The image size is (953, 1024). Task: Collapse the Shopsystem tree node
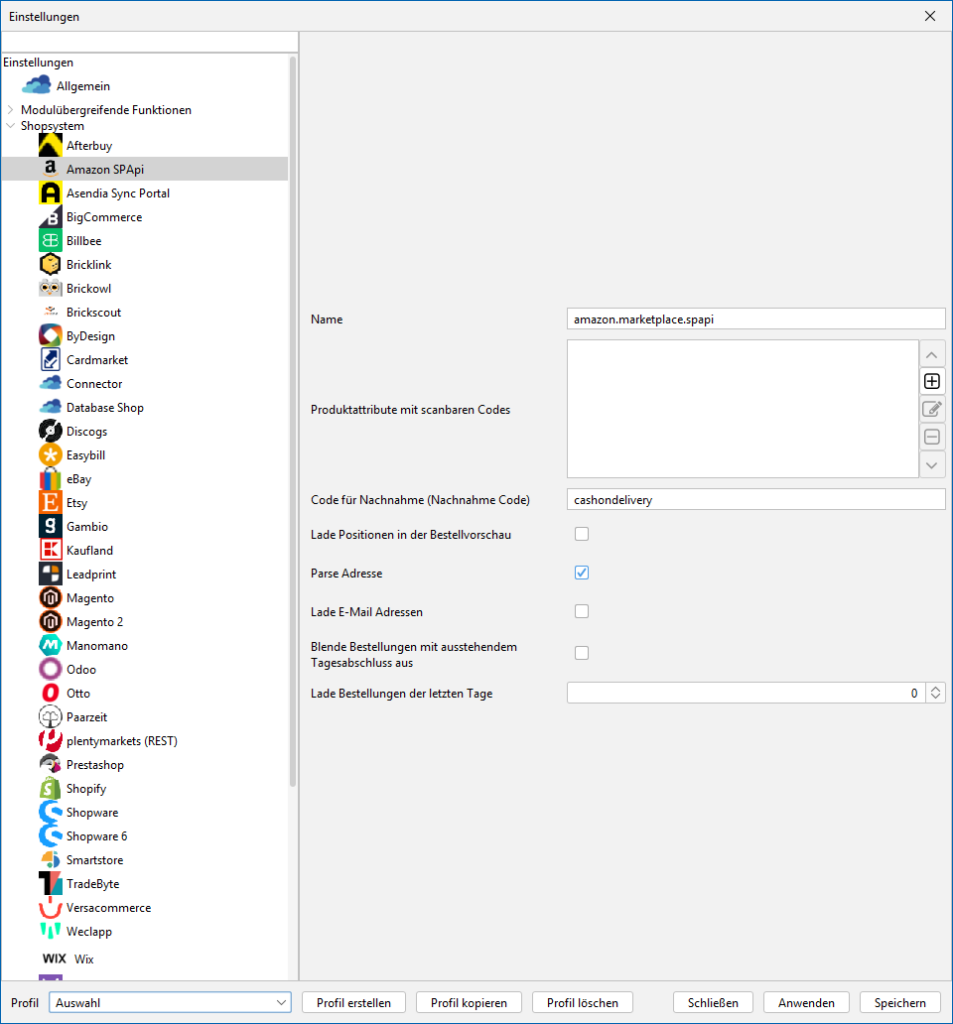[x=11, y=126]
